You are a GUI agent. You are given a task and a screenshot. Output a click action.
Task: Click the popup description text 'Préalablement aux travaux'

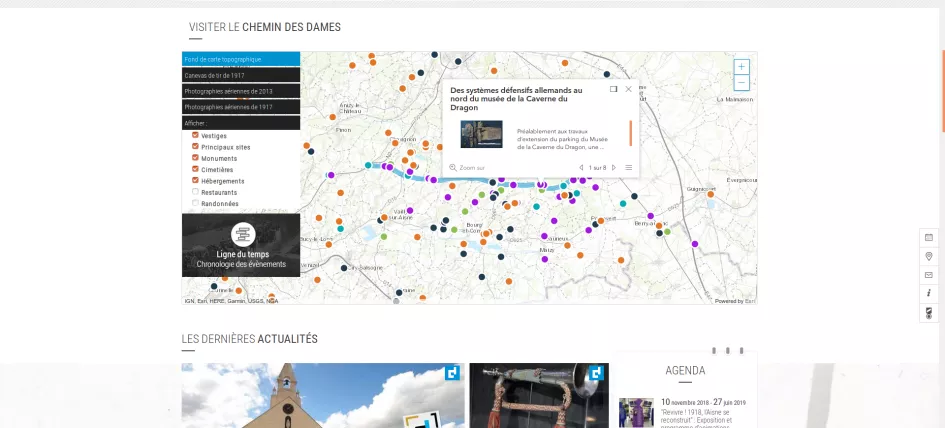point(554,131)
